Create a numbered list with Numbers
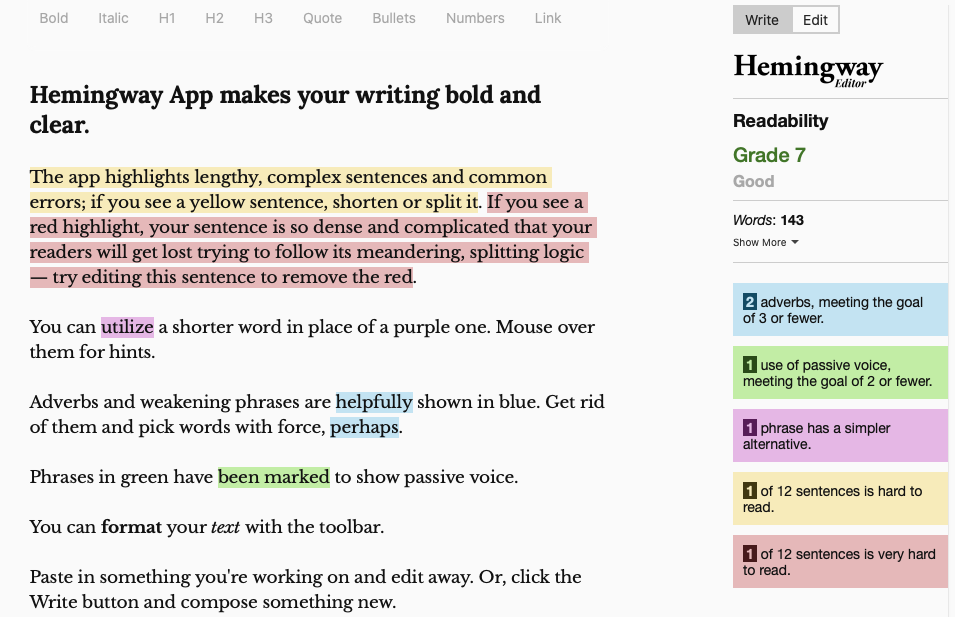The height and width of the screenshot is (617, 955). coord(475,18)
